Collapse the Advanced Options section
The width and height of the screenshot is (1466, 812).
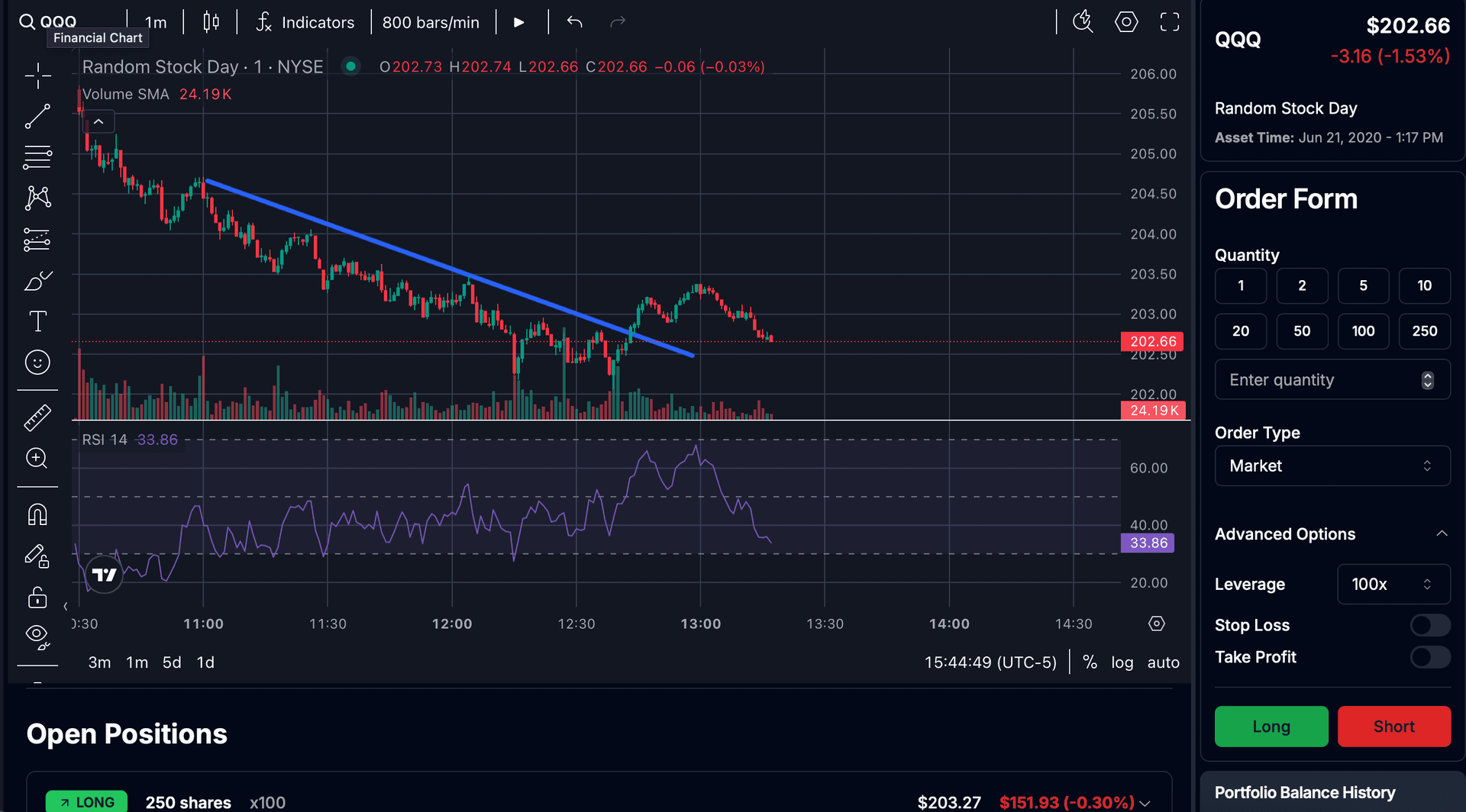click(1442, 533)
